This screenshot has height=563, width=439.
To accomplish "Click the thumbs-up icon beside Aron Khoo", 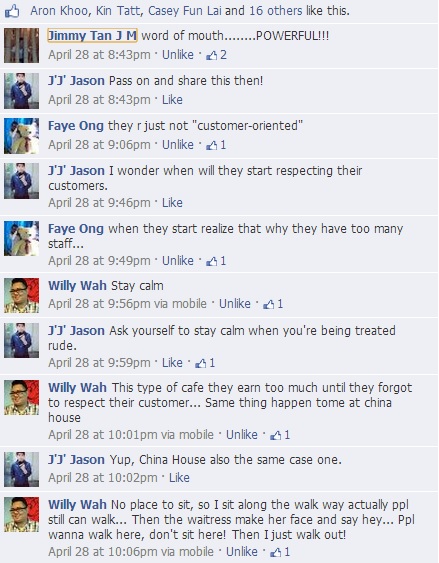I will click(x=12, y=12).
